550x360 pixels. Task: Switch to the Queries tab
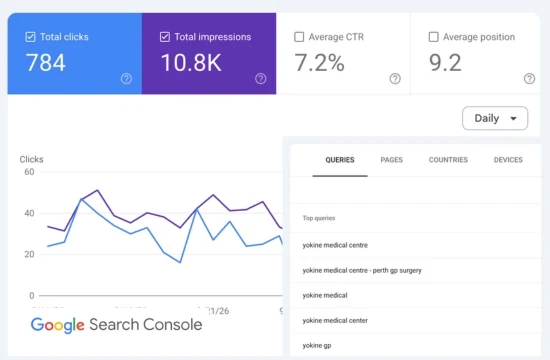pos(340,160)
